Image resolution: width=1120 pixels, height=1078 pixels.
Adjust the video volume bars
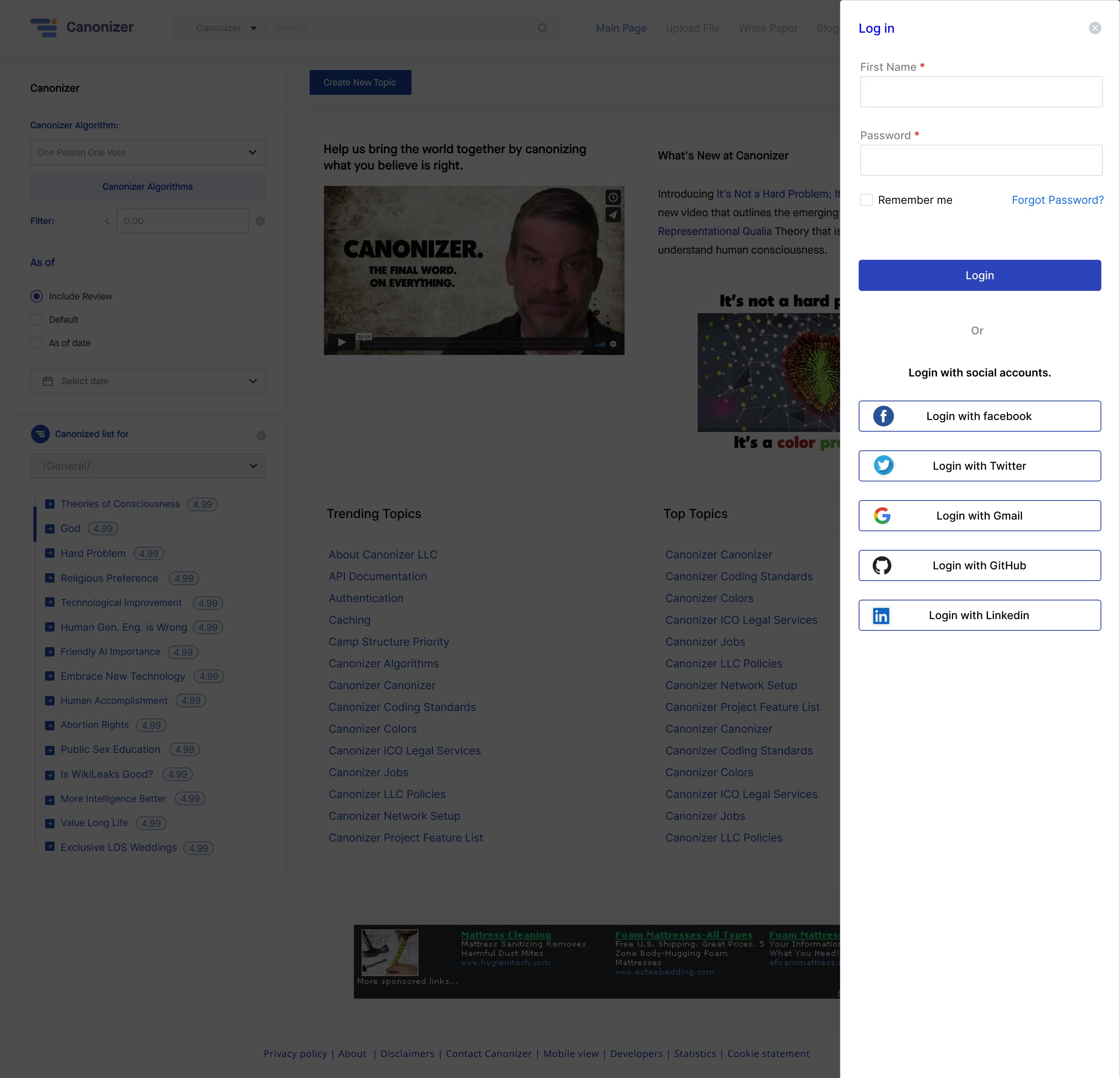(600, 344)
